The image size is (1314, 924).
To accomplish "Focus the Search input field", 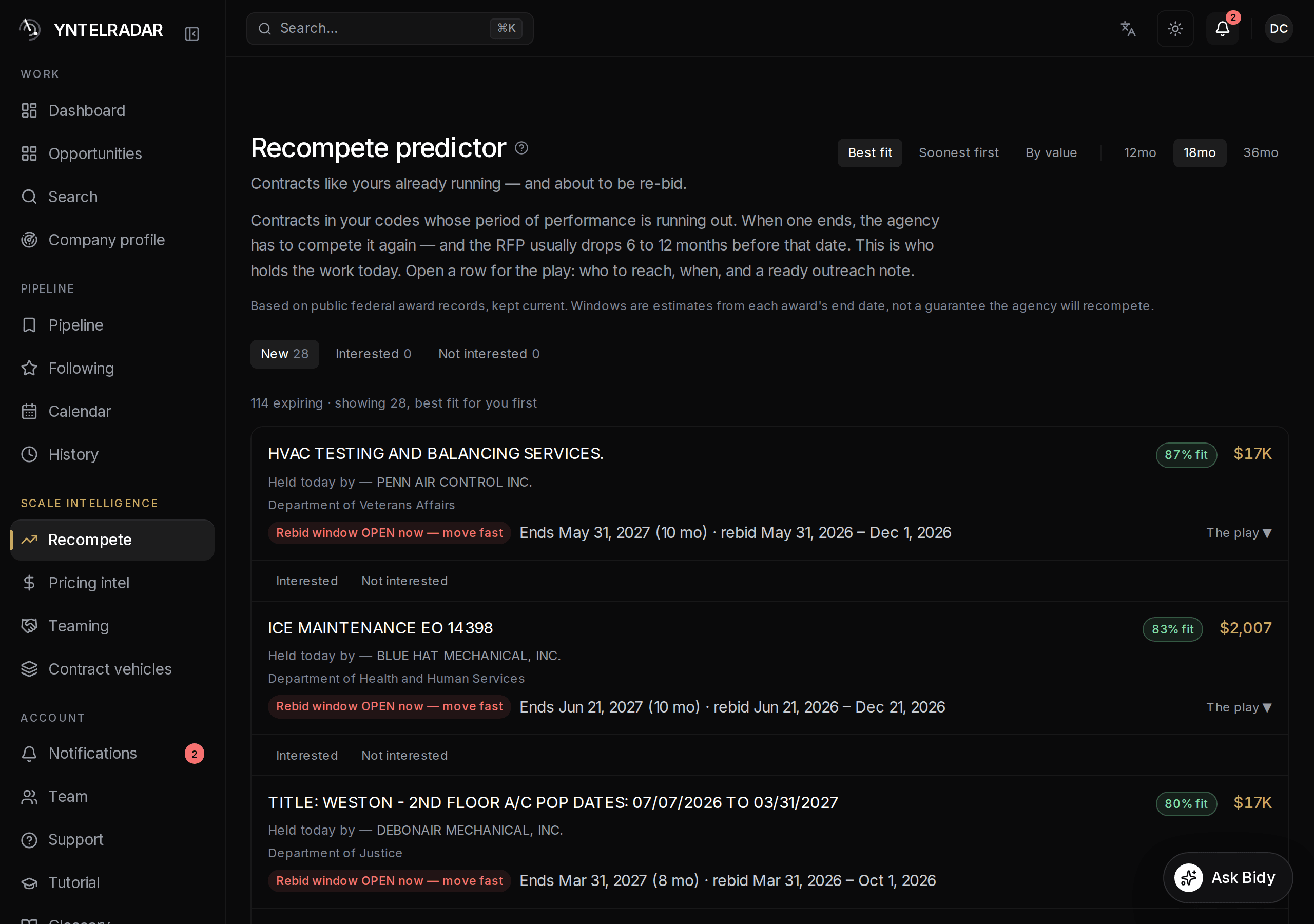I will (390, 29).
